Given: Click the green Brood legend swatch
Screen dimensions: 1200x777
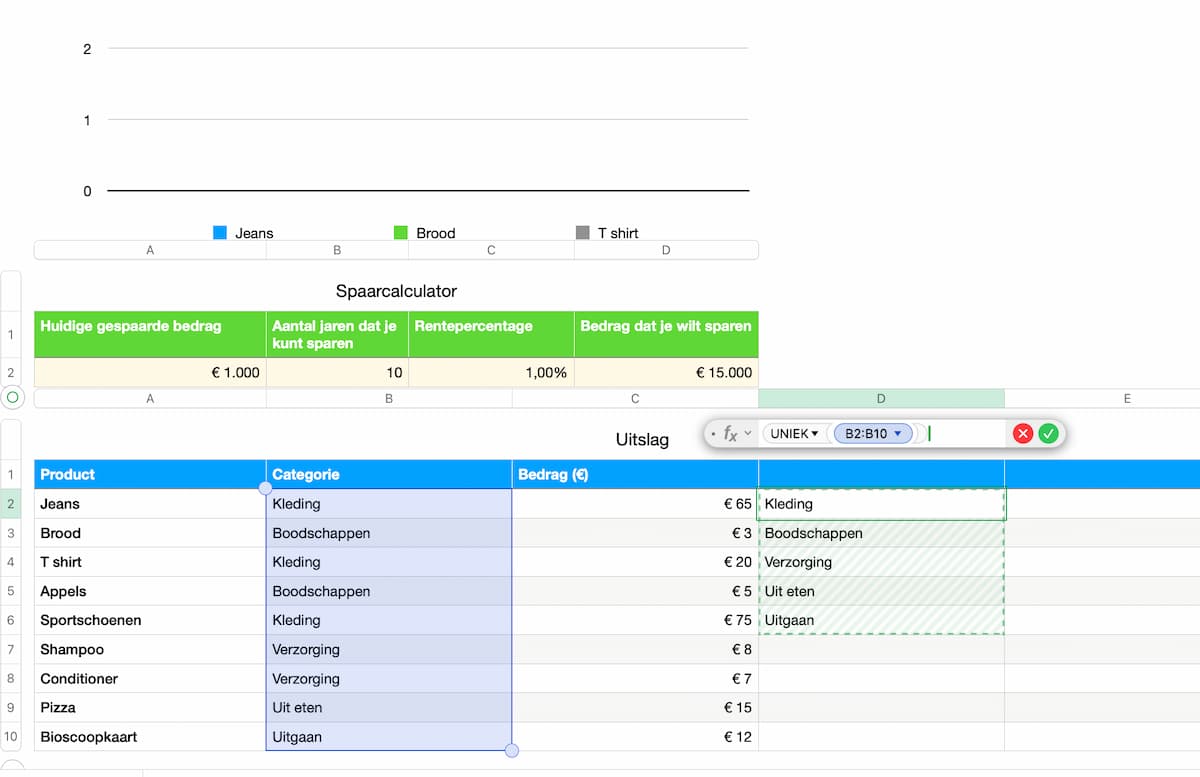Looking at the screenshot, I should 401,233.
